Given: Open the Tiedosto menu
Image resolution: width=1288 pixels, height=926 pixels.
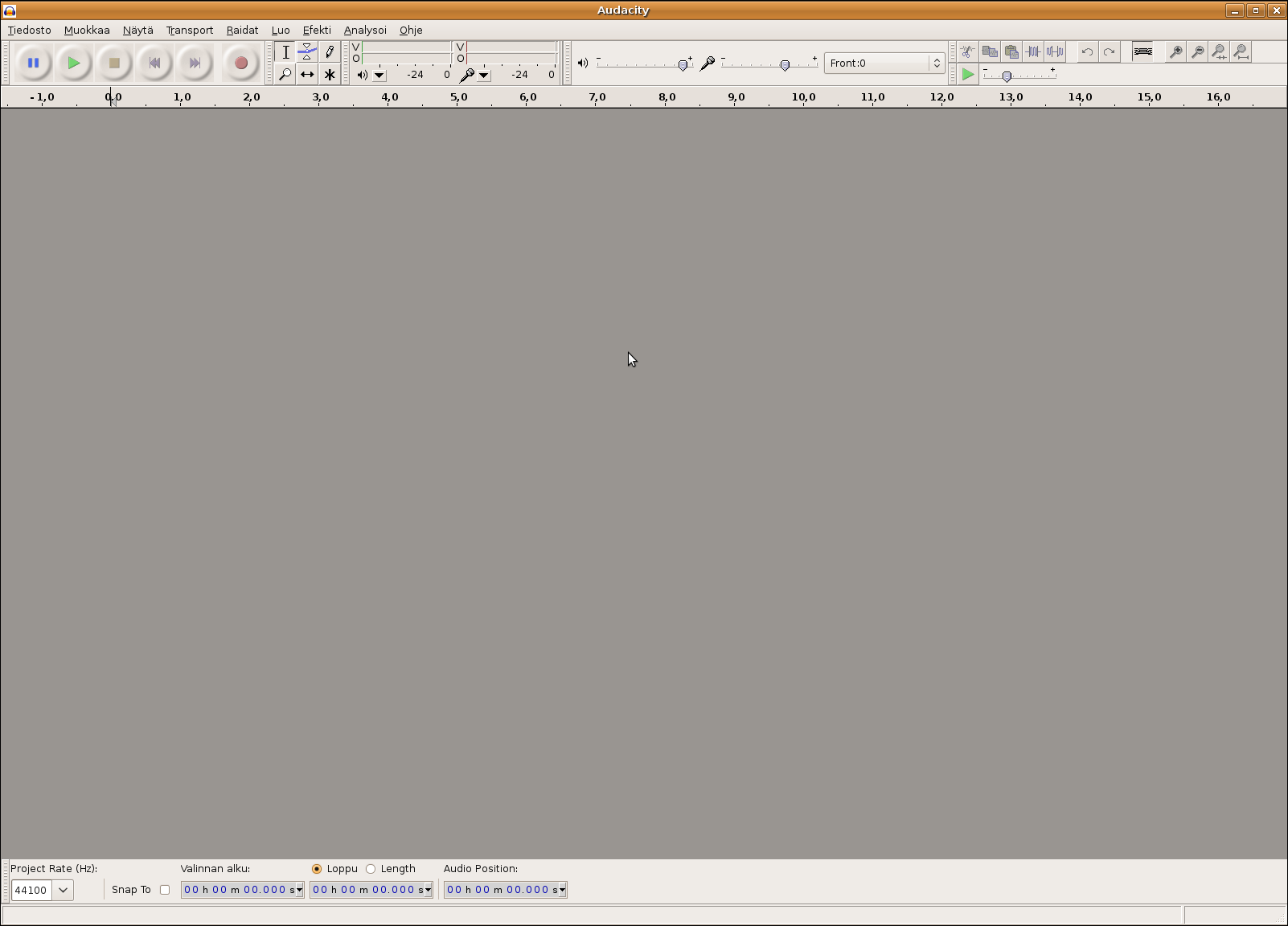Looking at the screenshot, I should [x=30, y=30].
